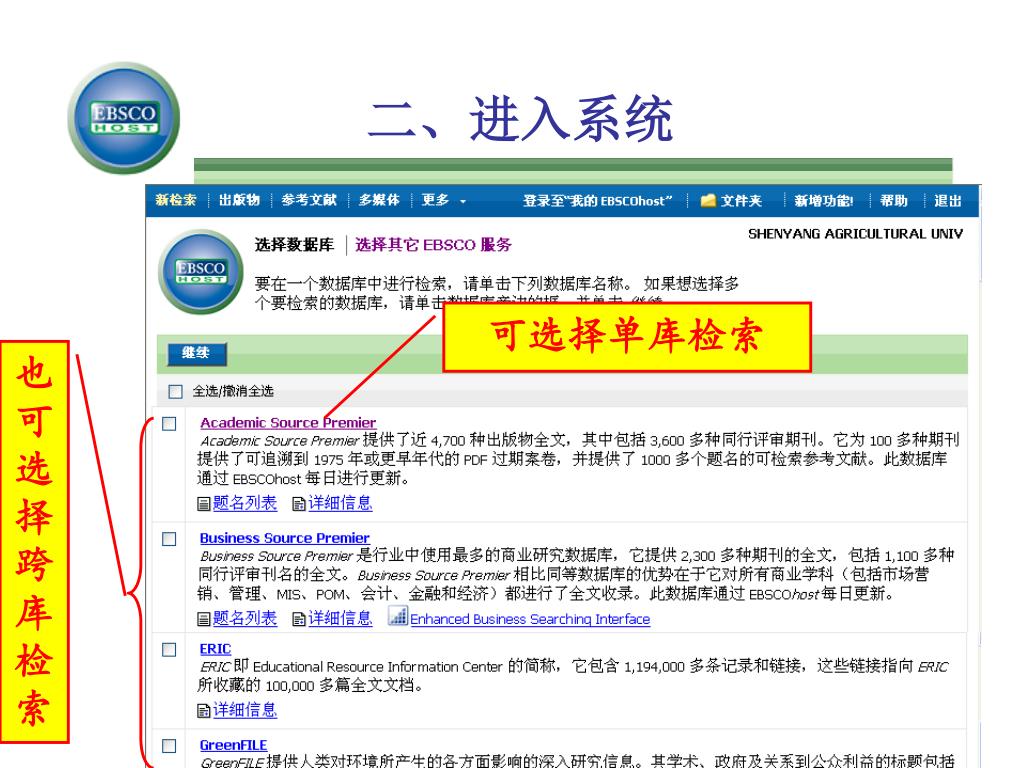Click the SHENYANG AGRICULTURAL UNIV text
Viewport: 1024px width, 768px height.
click(856, 234)
